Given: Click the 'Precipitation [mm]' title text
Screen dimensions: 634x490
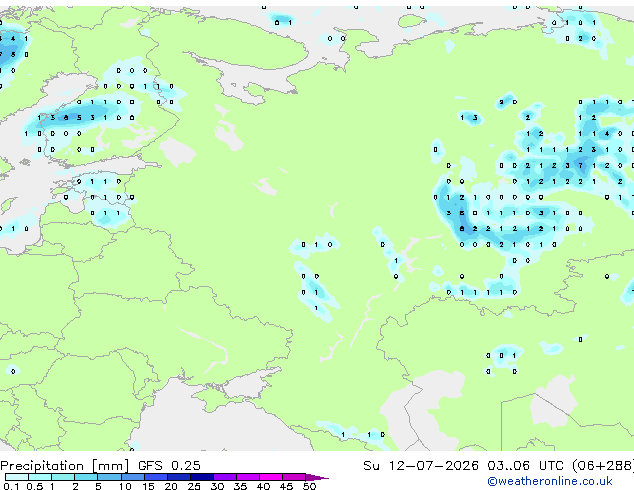Looking at the screenshot, I should pyautogui.click(x=65, y=466).
